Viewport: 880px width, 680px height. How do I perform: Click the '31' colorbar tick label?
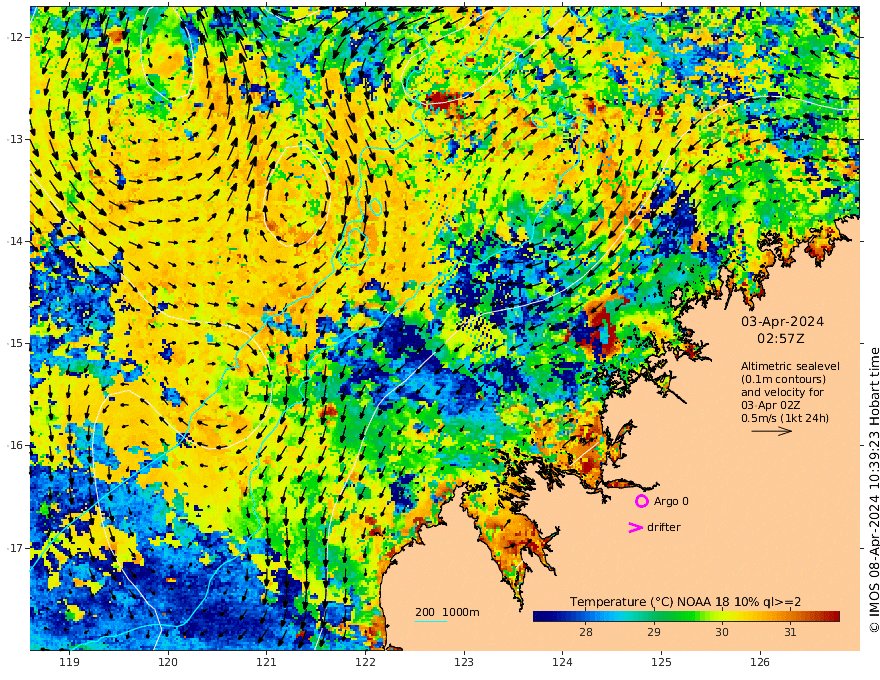click(790, 632)
